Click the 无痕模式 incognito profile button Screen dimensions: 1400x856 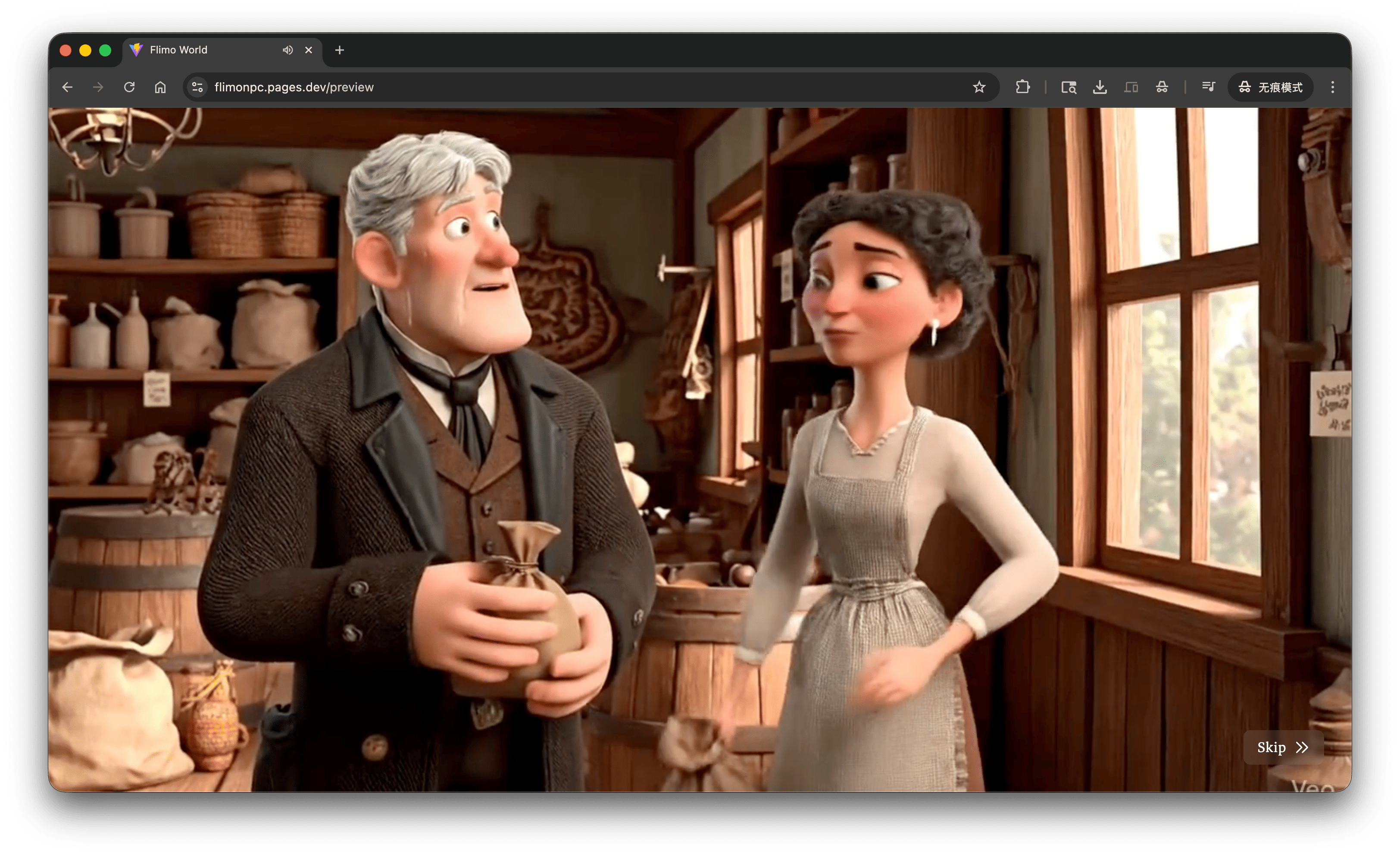1272,87
